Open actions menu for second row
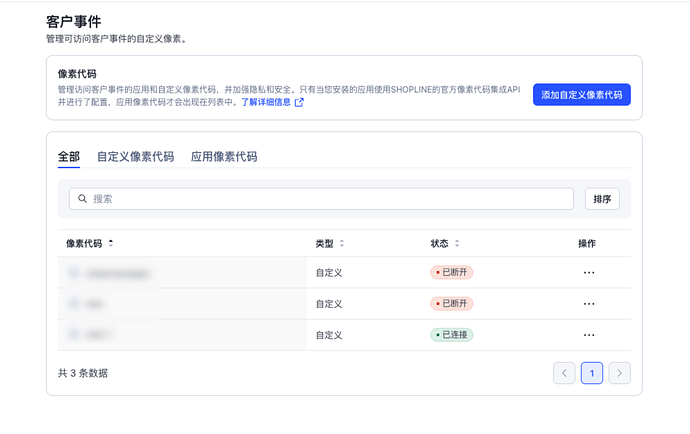 click(x=589, y=303)
